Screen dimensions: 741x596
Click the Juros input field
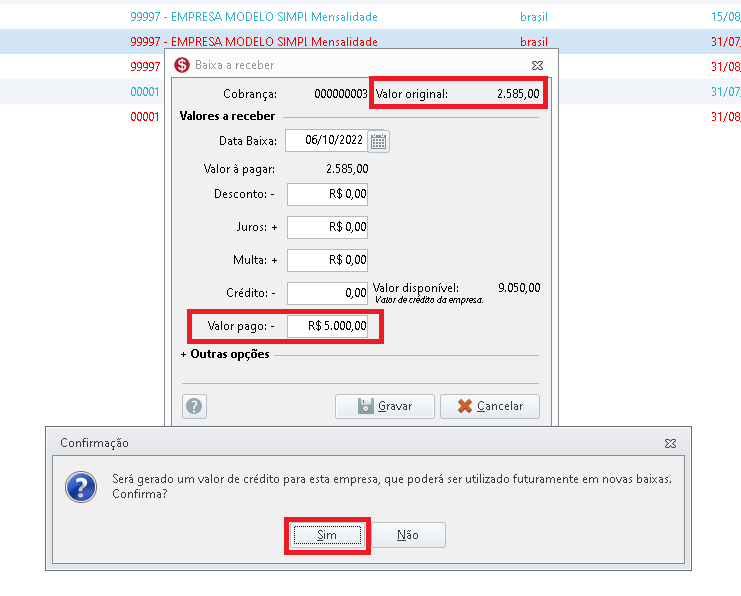click(327, 227)
